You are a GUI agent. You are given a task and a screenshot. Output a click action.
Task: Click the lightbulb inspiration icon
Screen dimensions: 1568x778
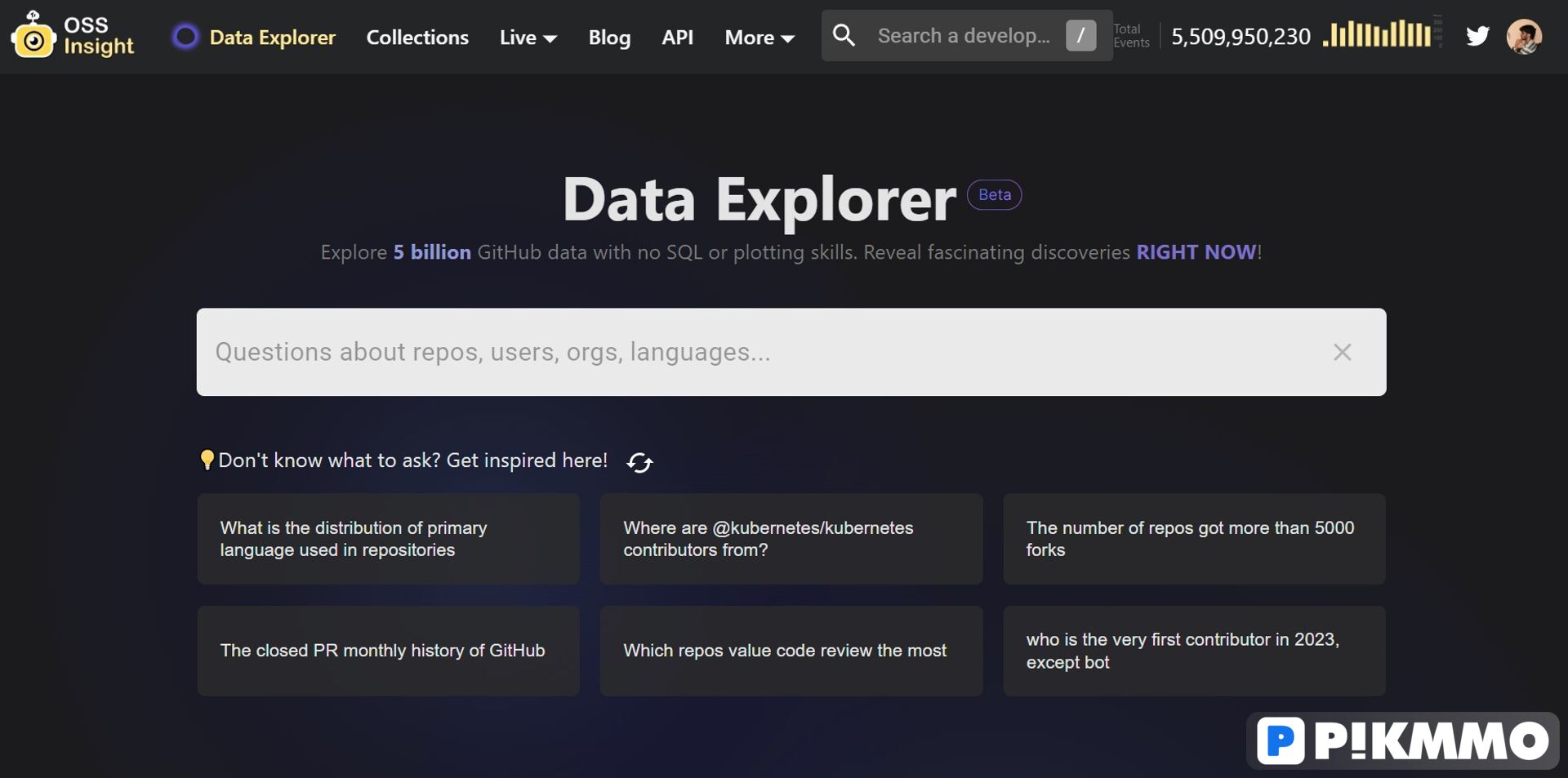point(207,460)
